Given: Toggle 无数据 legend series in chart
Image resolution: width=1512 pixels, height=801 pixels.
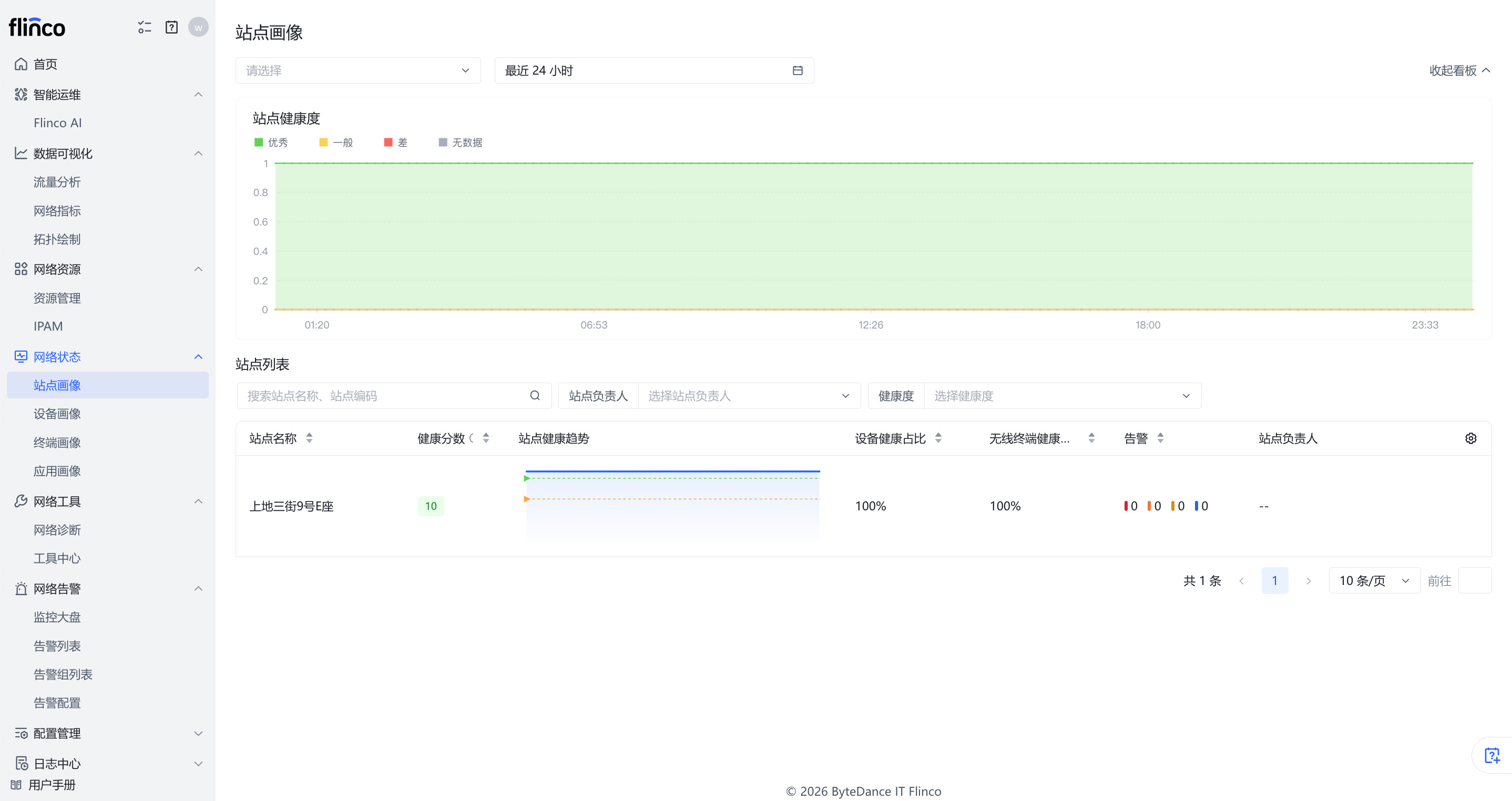Looking at the screenshot, I should click(461, 142).
